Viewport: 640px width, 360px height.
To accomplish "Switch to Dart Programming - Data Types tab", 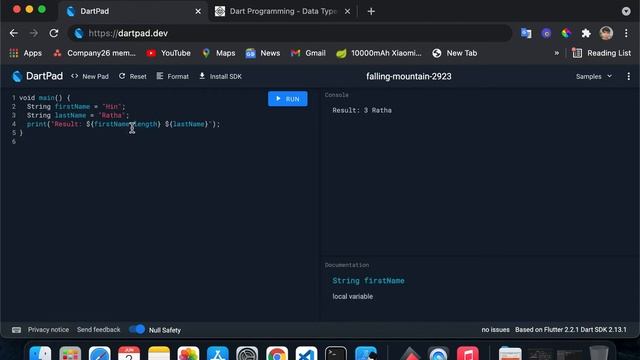I will coord(282,11).
